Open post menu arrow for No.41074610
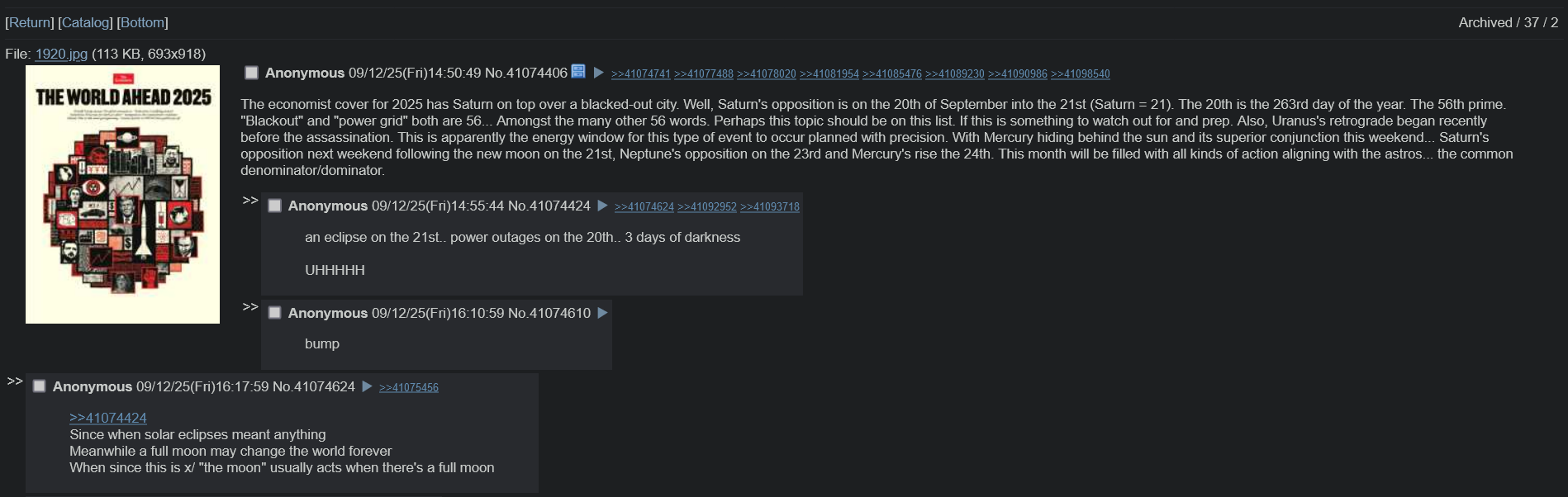 [x=602, y=313]
